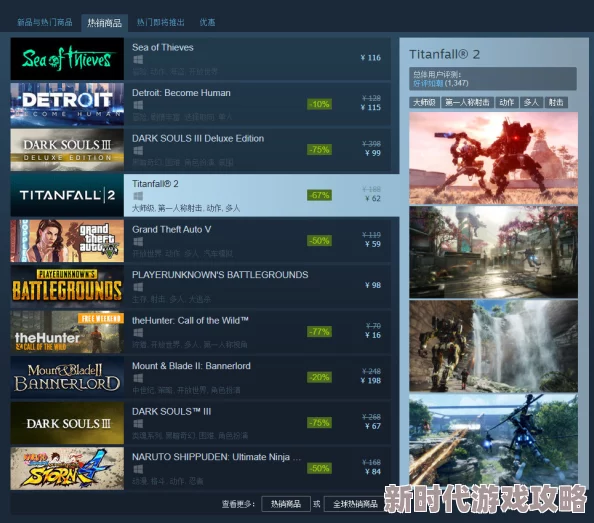Click Windows icon under PLAYERUNKNOWN'S BATTLEGROUNDS

[x=138, y=287]
